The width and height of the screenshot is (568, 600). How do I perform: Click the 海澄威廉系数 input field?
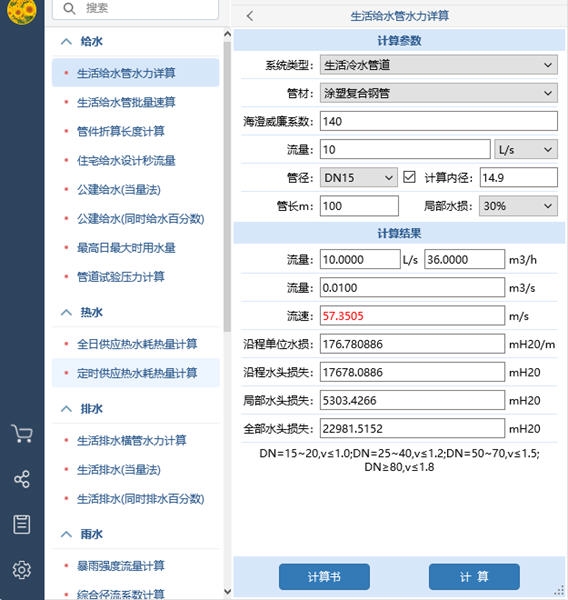point(439,121)
